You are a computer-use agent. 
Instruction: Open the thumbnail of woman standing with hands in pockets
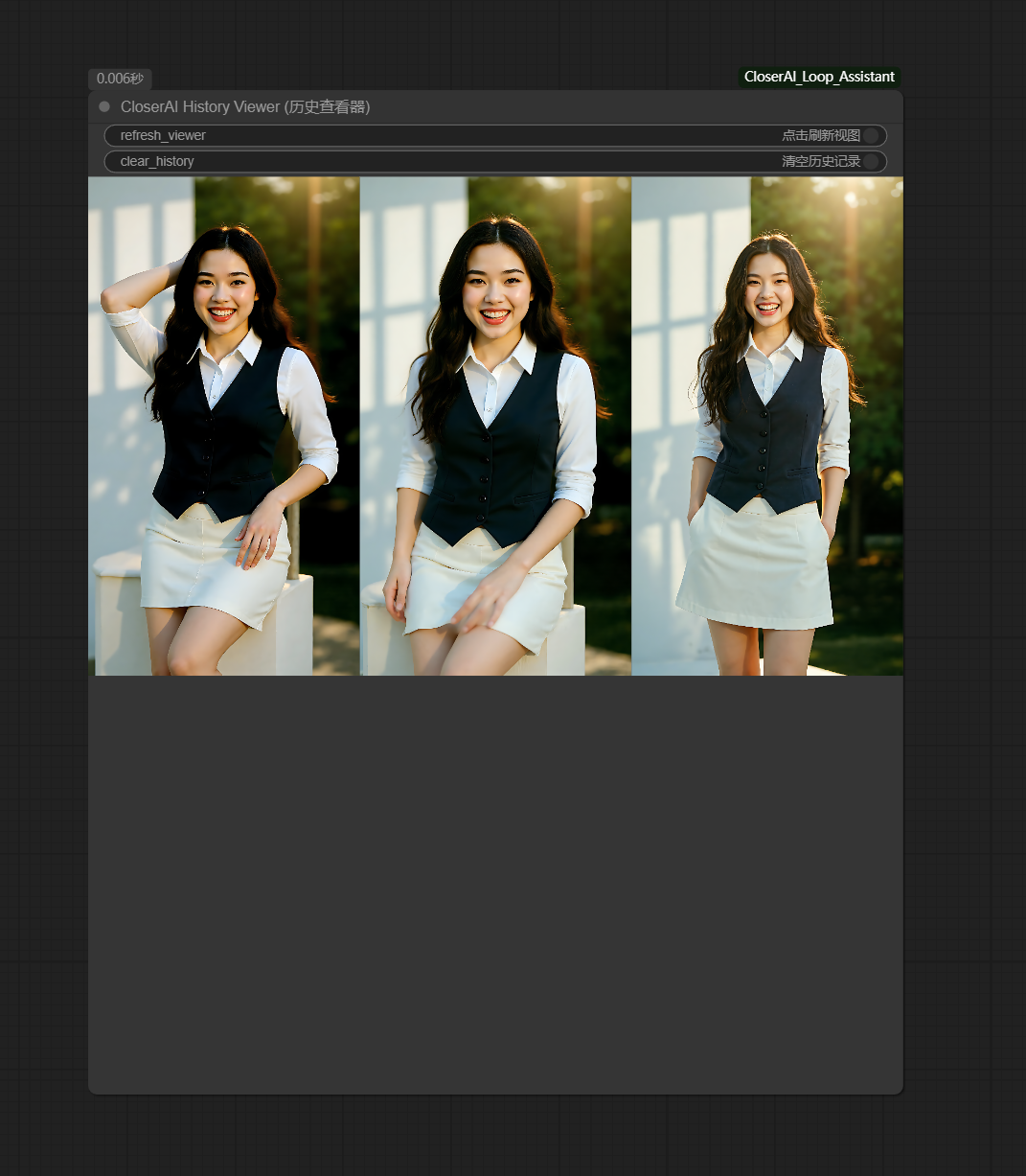pyautogui.click(x=767, y=427)
